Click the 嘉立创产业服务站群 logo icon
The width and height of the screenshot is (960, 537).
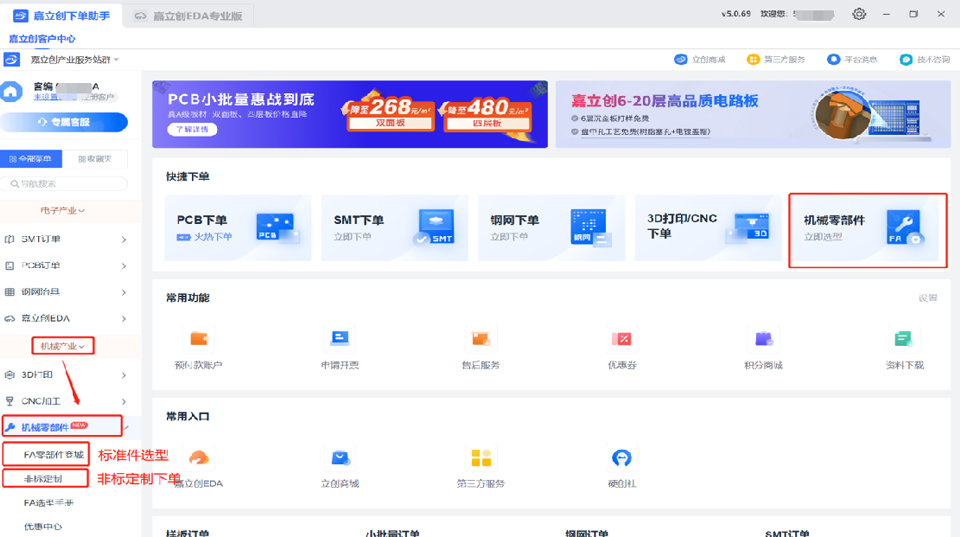click(x=12, y=59)
